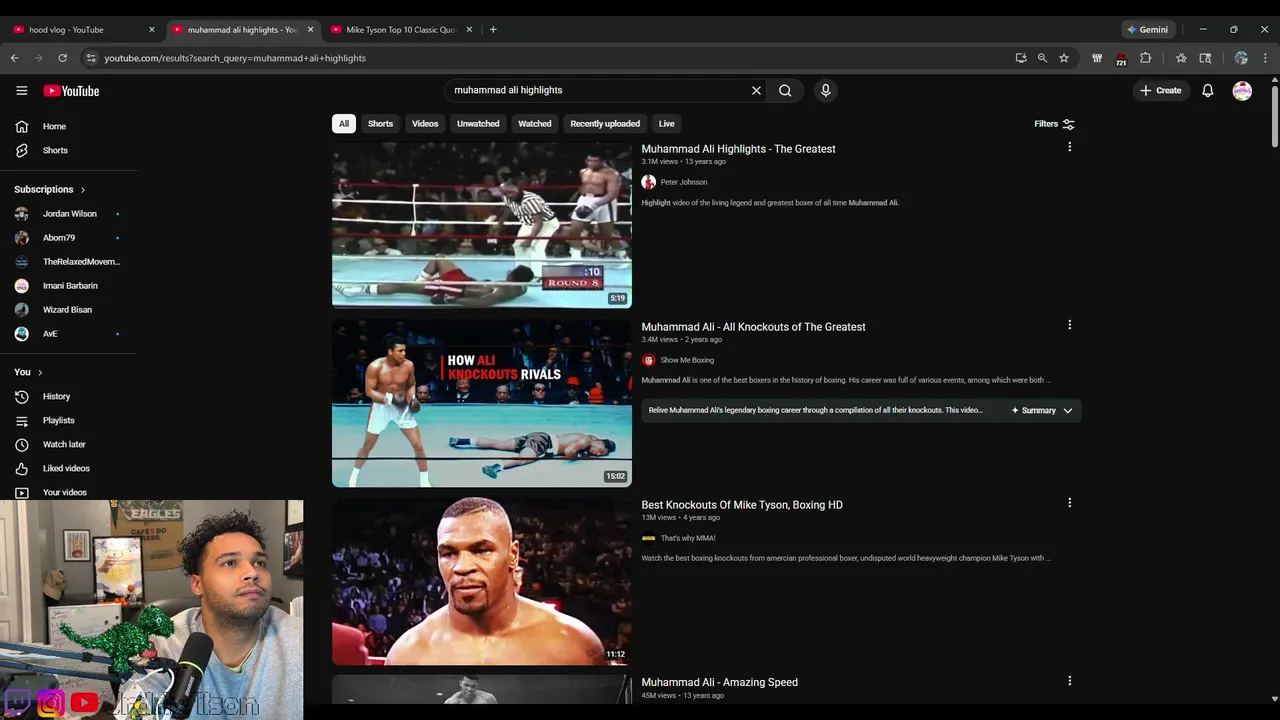Open search Filters
Image resolution: width=1280 pixels, height=720 pixels.
[x=1054, y=124]
